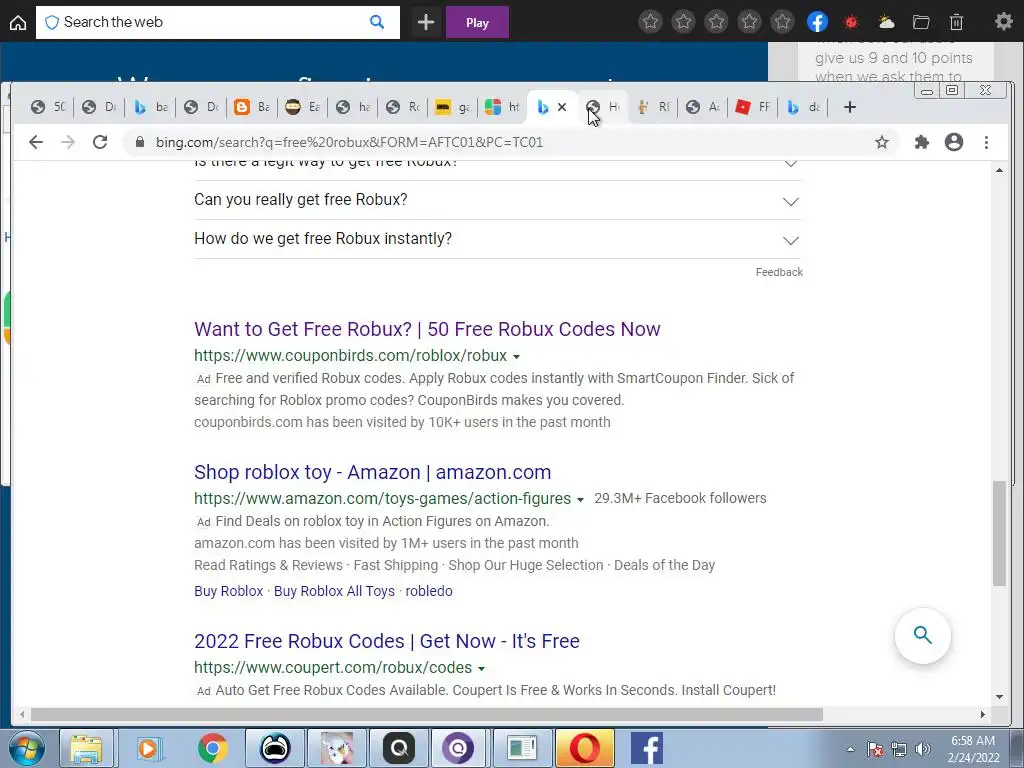Click the home icon in the top bar
The width and height of the screenshot is (1024, 768).
click(x=18, y=23)
